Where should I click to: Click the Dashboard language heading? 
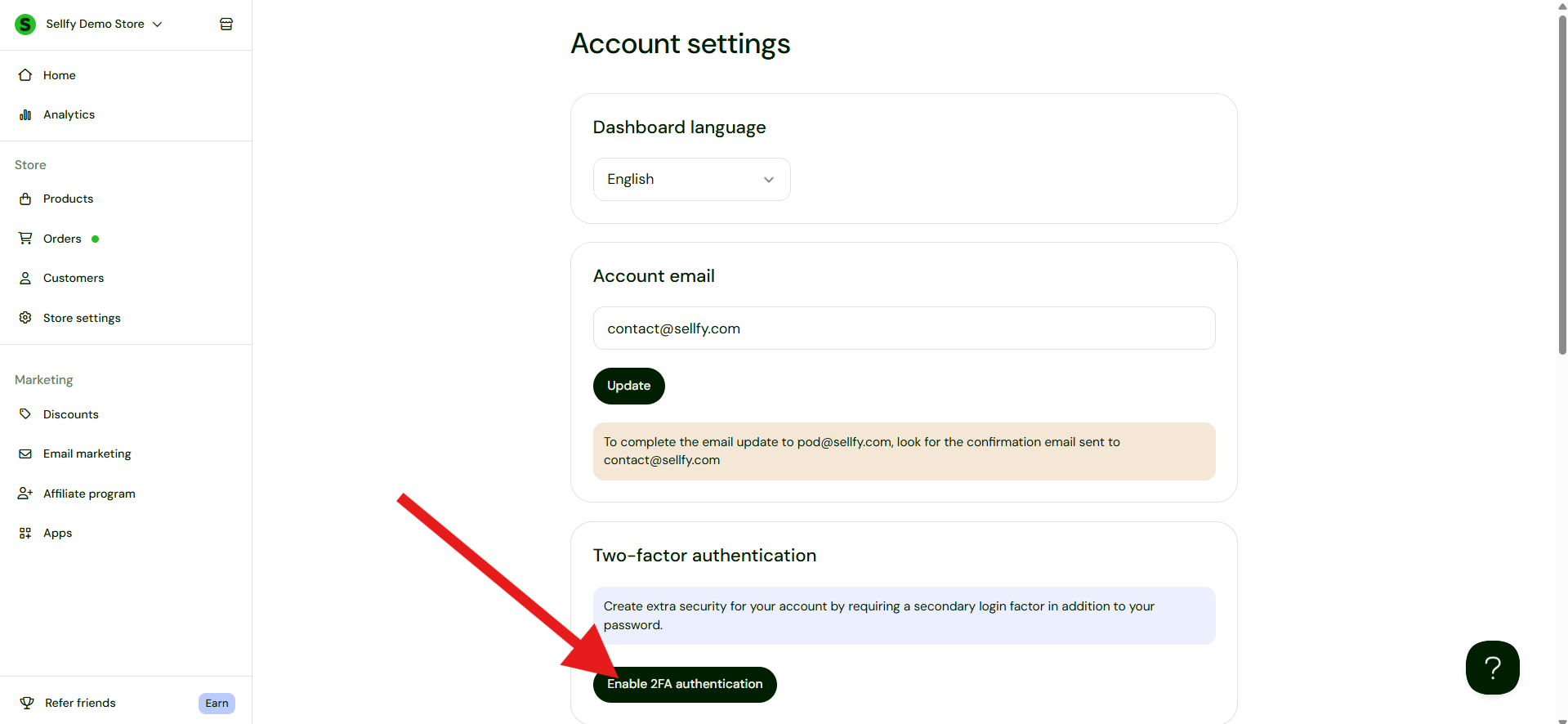click(679, 127)
